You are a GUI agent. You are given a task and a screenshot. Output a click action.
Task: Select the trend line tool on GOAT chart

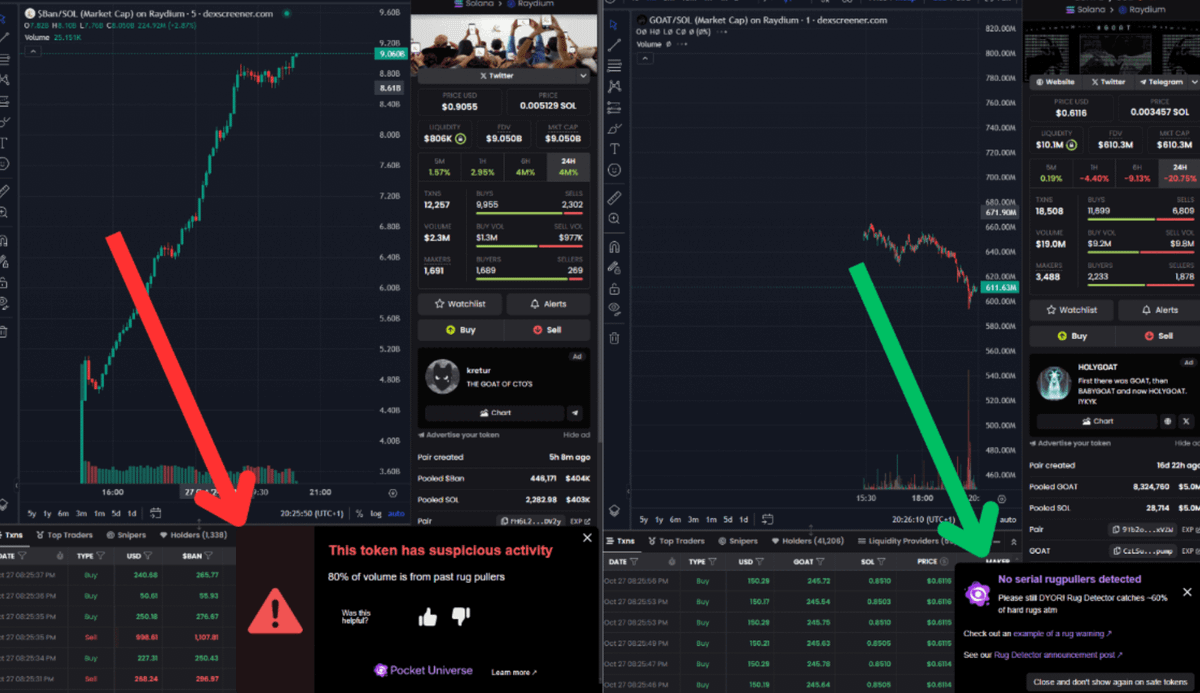(614, 44)
